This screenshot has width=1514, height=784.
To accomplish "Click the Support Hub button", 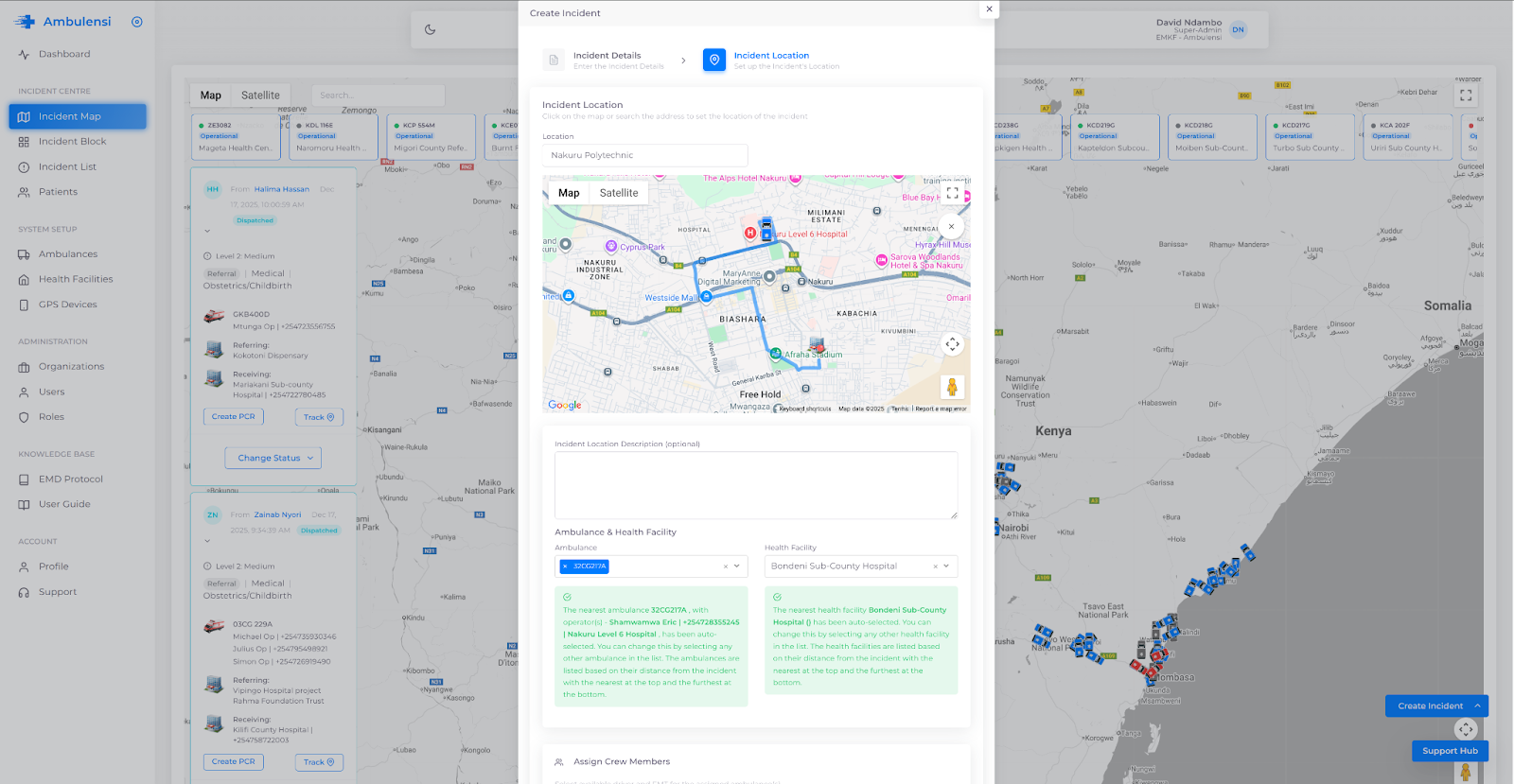I will coord(1450,751).
